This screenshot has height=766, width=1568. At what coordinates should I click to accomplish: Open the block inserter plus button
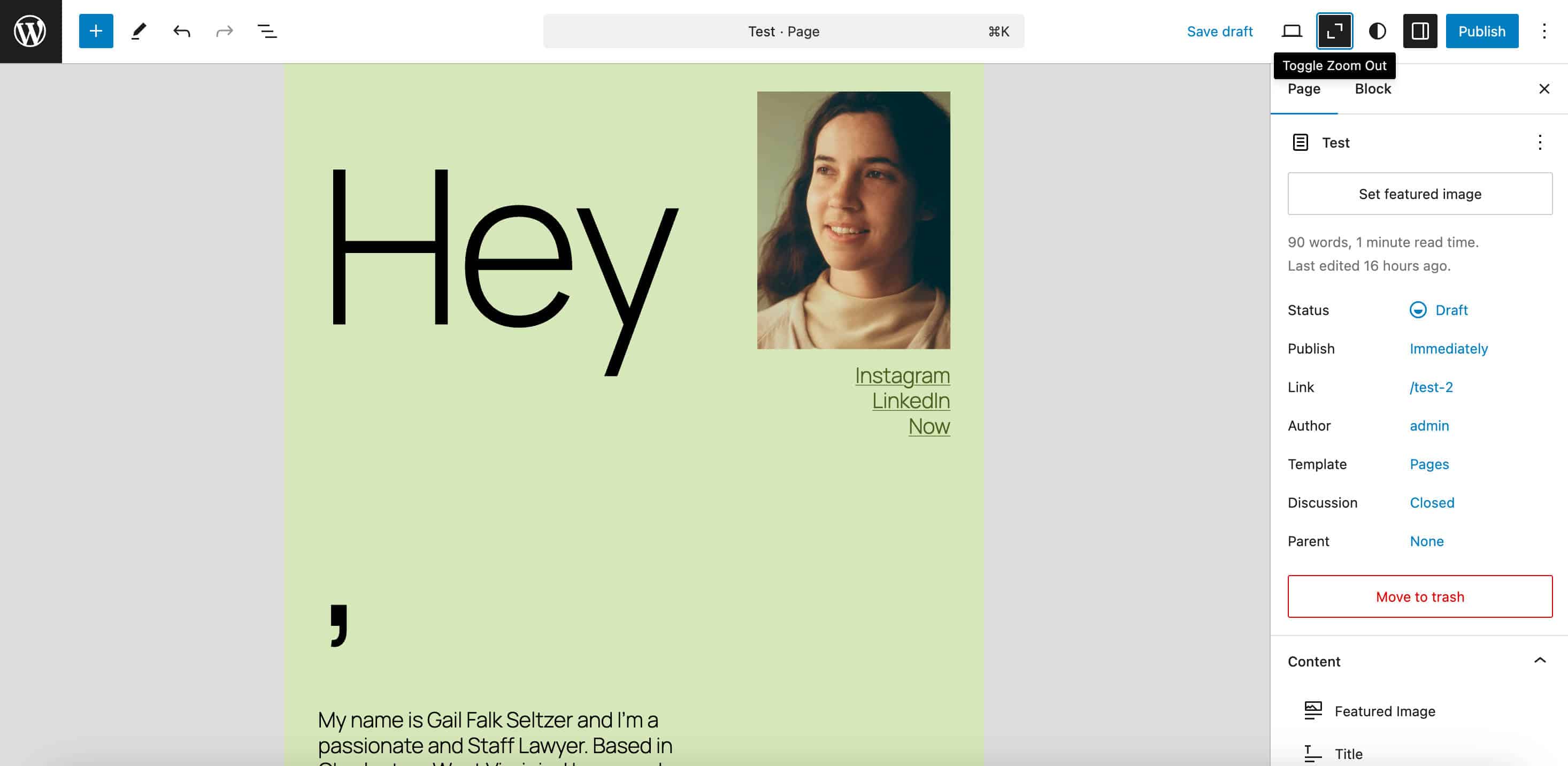(x=96, y=31)
